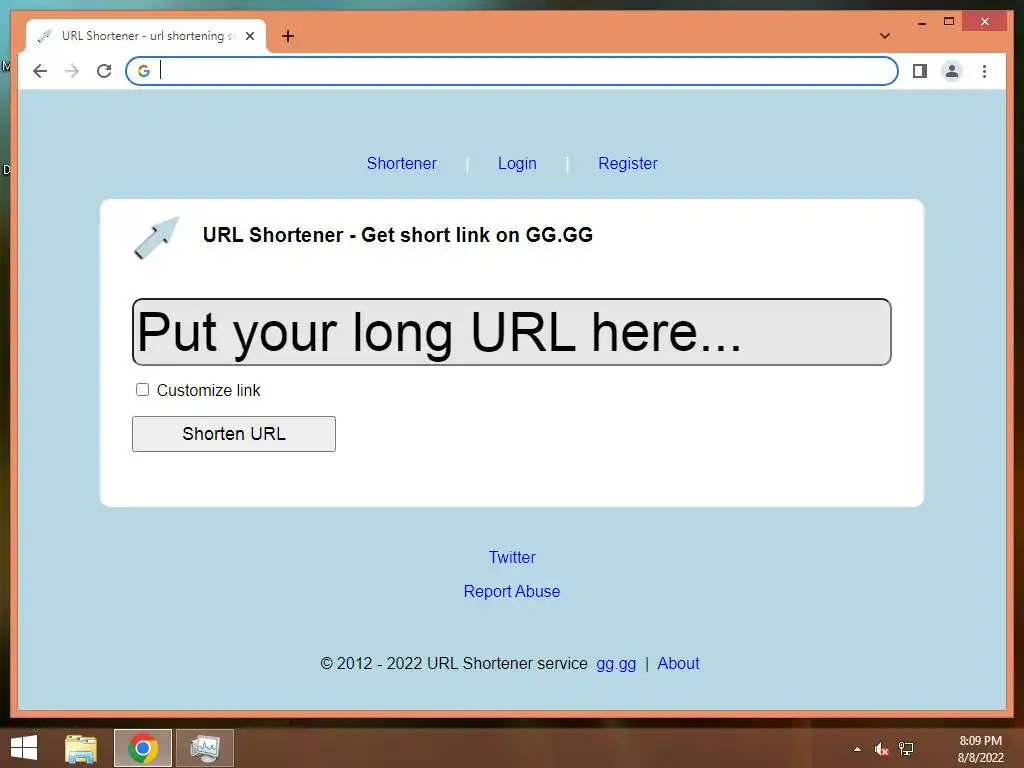This screenshot has height=768, width=1024.
Task: Enable the Customize link checkbox
Action: [x=142, y=390]
